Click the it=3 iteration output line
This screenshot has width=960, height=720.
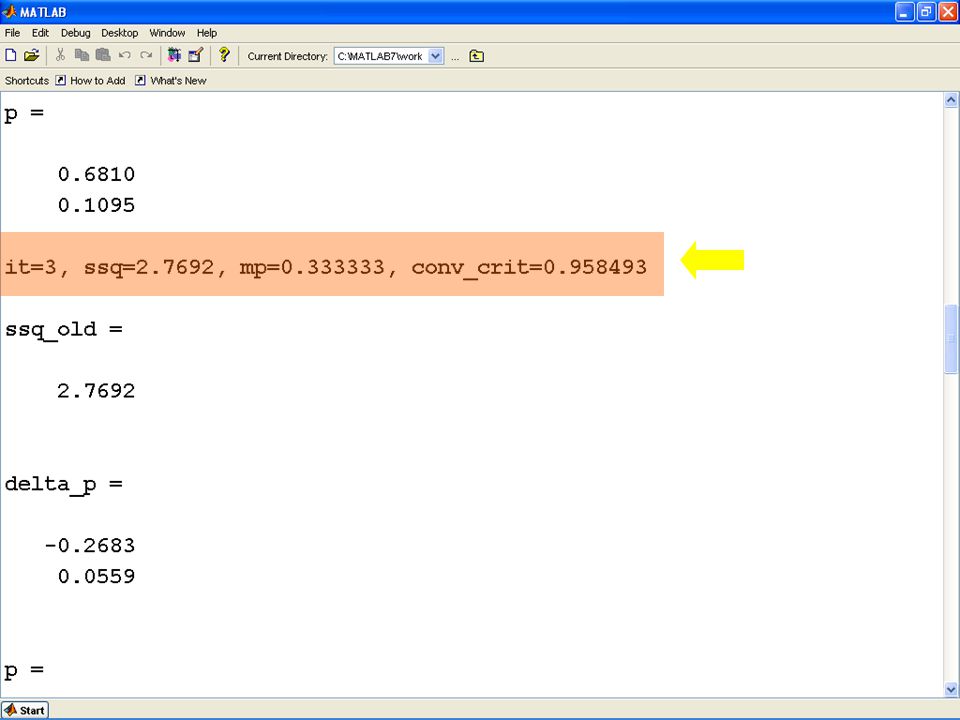(x=326, y=267)
